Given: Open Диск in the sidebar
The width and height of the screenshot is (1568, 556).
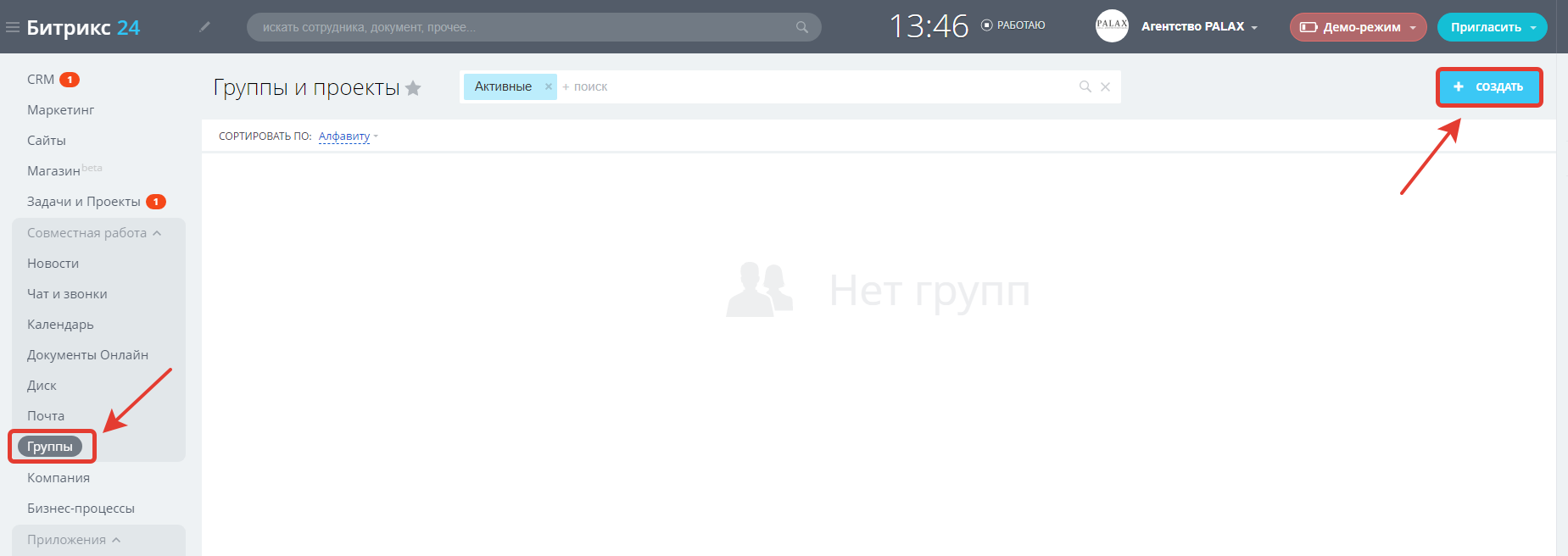Looking at the screenshot, I should [42, 386].
